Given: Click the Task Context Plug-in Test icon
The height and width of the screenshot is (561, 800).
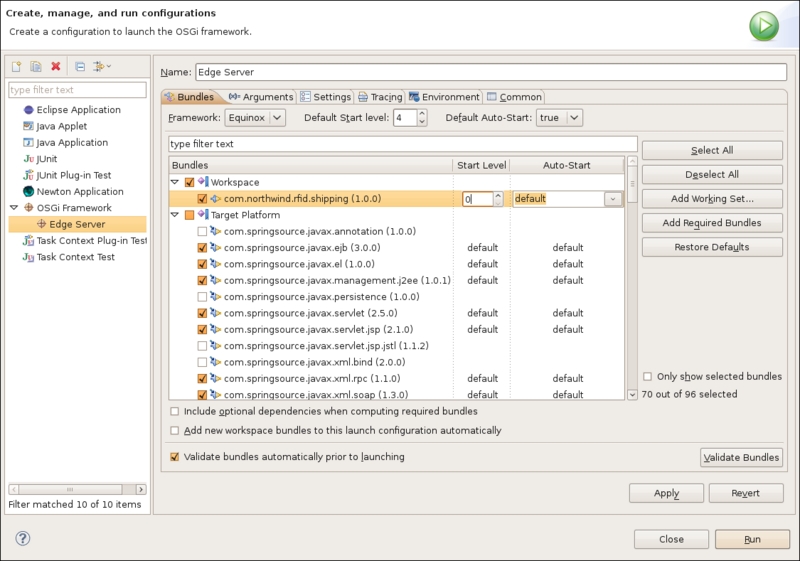Looking at the screenshot, I should click(x=29, y=240).
